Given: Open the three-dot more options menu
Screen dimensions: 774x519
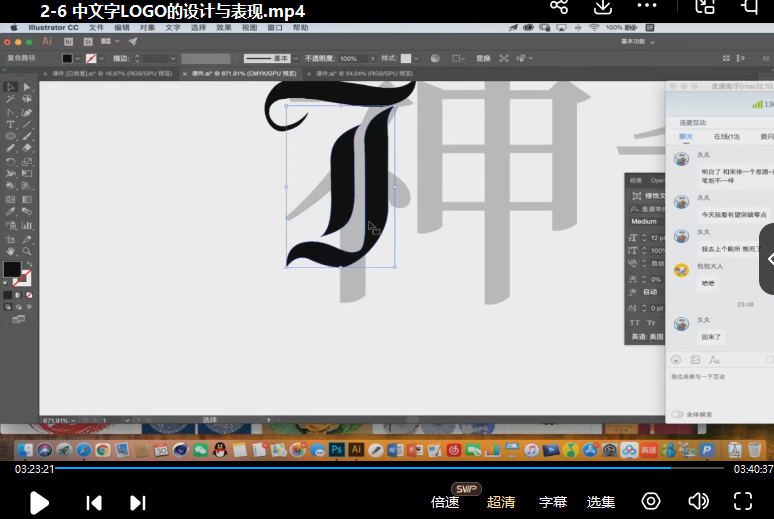Looking at the screenshot, I should click(647, 7).
